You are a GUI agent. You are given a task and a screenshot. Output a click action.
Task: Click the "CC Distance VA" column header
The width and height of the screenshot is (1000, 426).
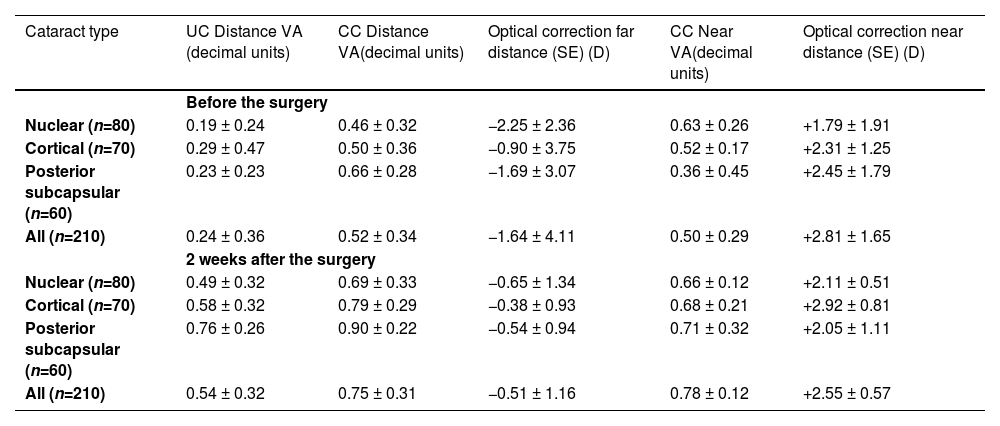(x=400, y=42)
